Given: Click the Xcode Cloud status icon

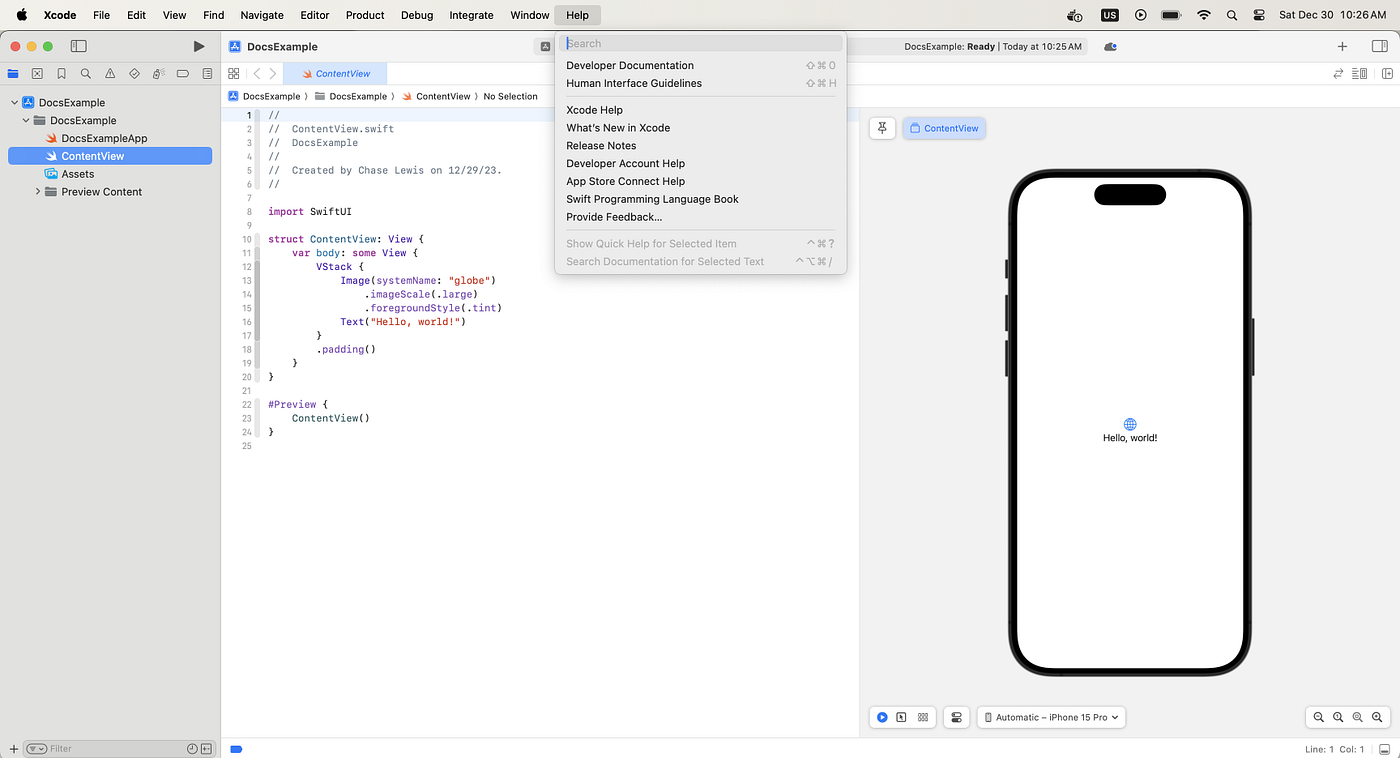Looking at the screenshot, I should pos(1110,46).
